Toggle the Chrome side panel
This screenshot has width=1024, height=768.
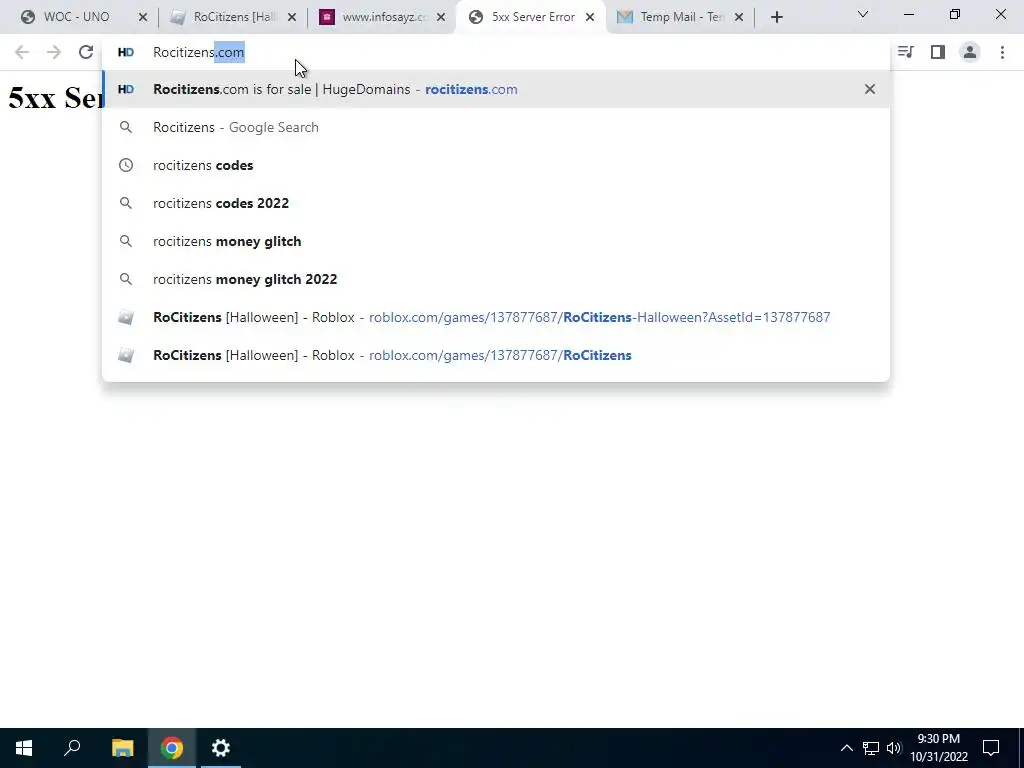pyautogui.click(x=938, y=52)
